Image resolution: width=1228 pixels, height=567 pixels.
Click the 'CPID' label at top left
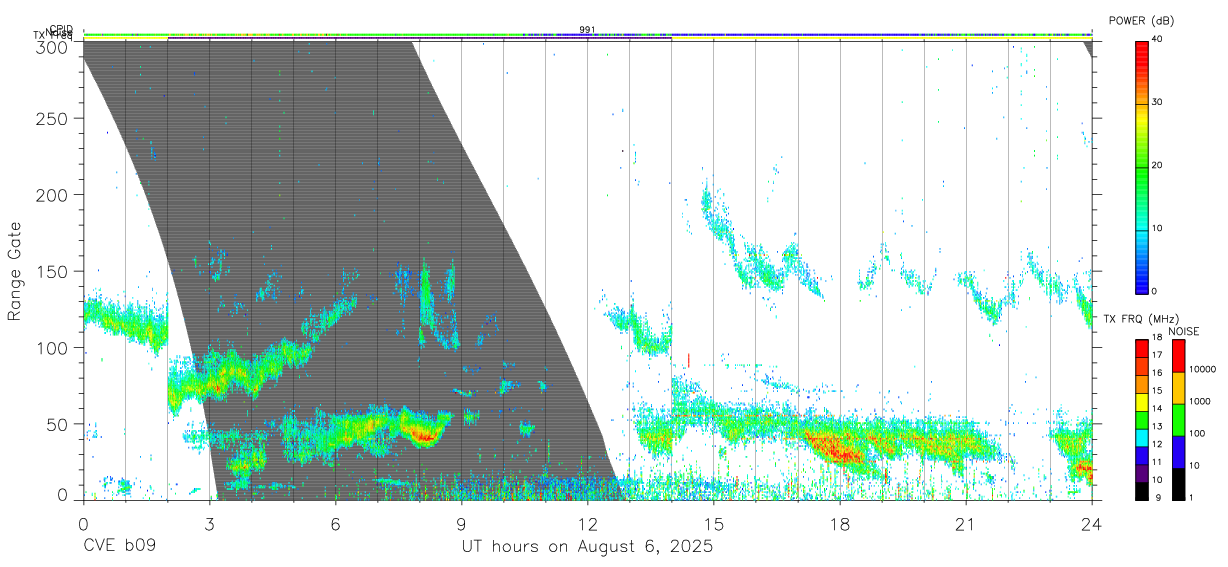(62, 29)
